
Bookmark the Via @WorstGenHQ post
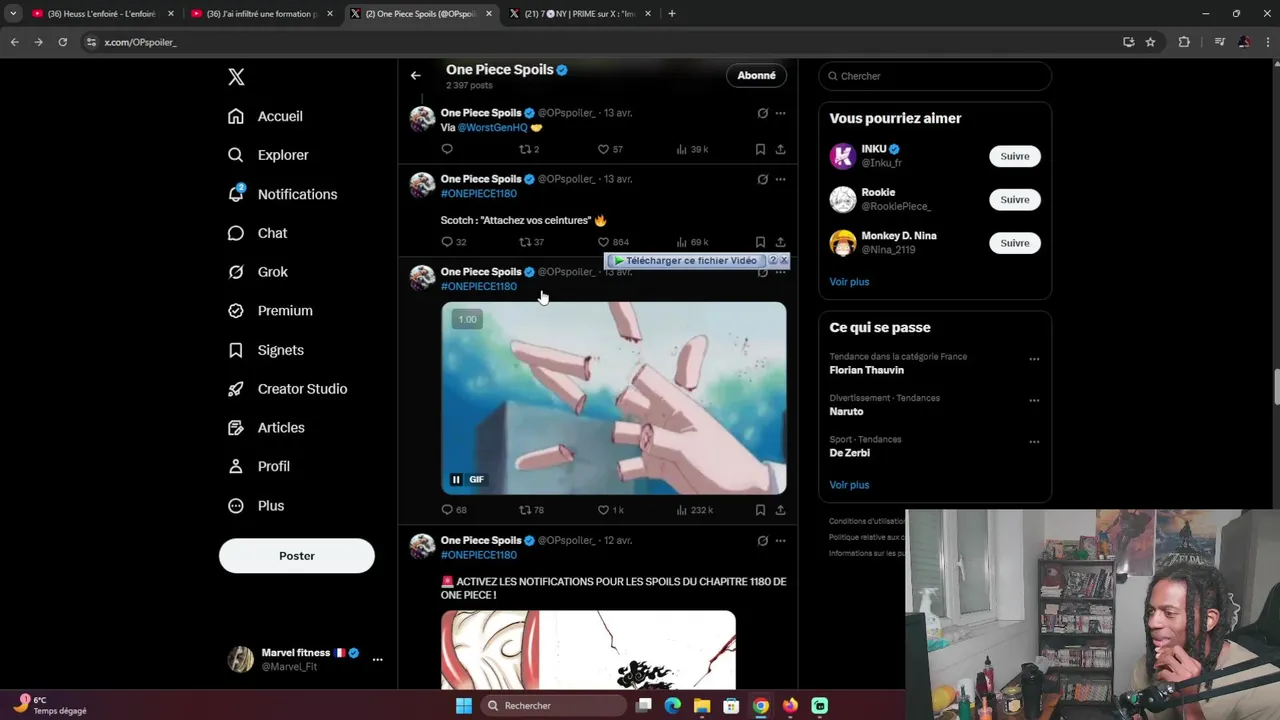pyautogui.click(x=760, y=149)
